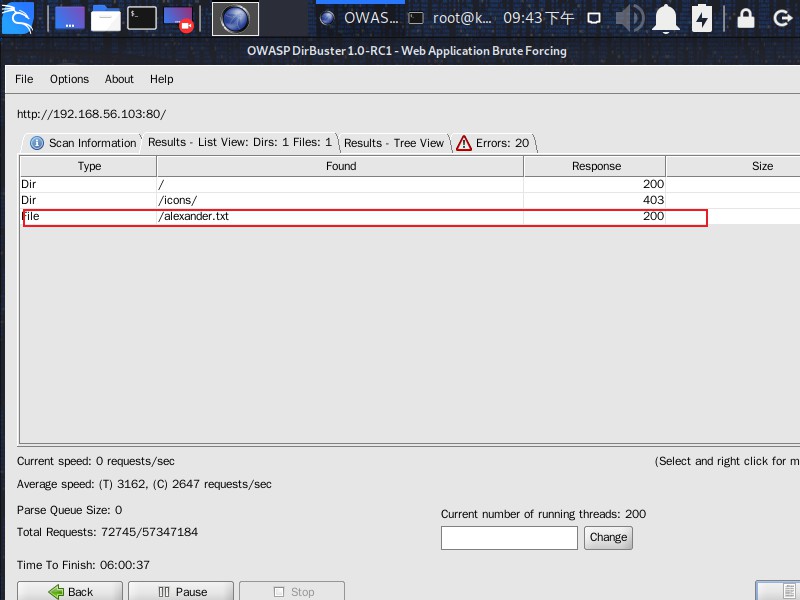Image resolution: width=800 pixels, height=600 pixels.
Task: Open the File menu
Action: 24,79
